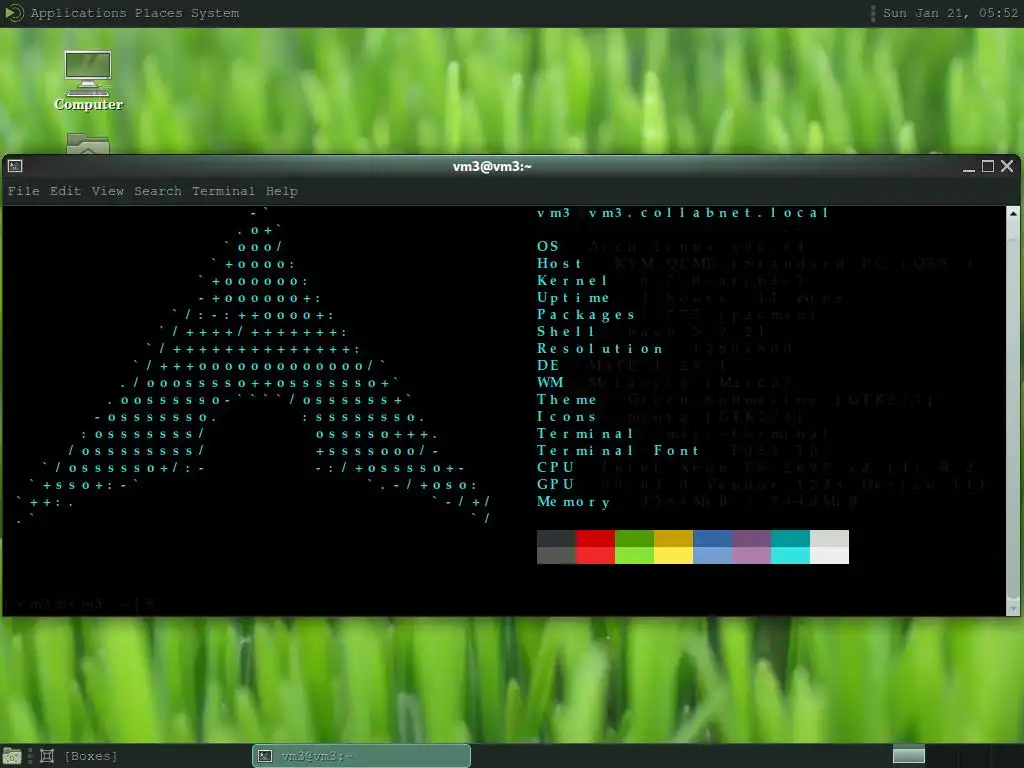The image size is (1024, 768).
Task: Close the vm3@vm3 terminal window
Action: coord(1007,167)
